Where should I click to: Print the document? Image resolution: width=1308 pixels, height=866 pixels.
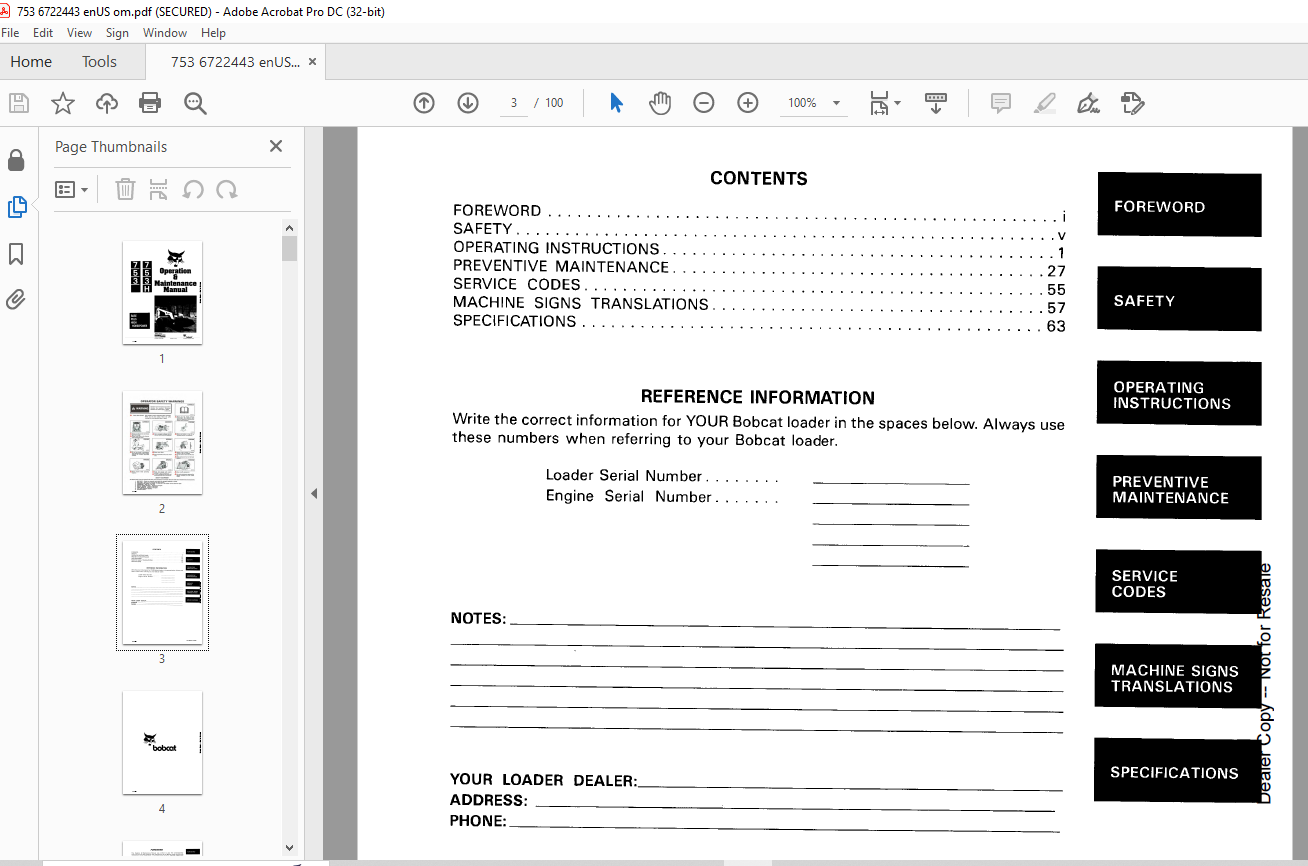point(150,103)
